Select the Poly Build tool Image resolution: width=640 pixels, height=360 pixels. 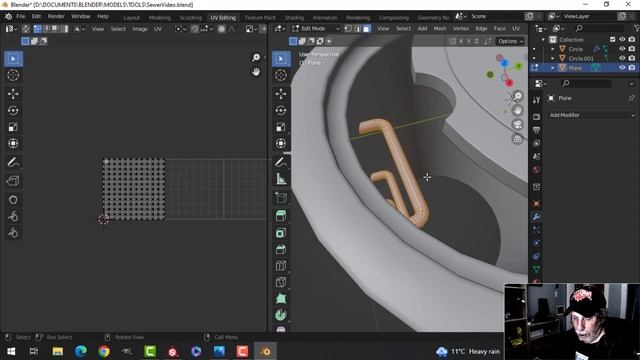[281, 299]
